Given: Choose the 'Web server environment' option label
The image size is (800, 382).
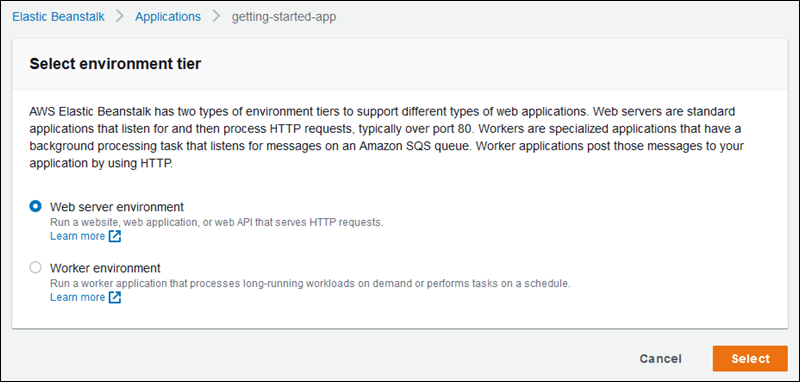Looking at the screenshot, I should tap(117, 207).
